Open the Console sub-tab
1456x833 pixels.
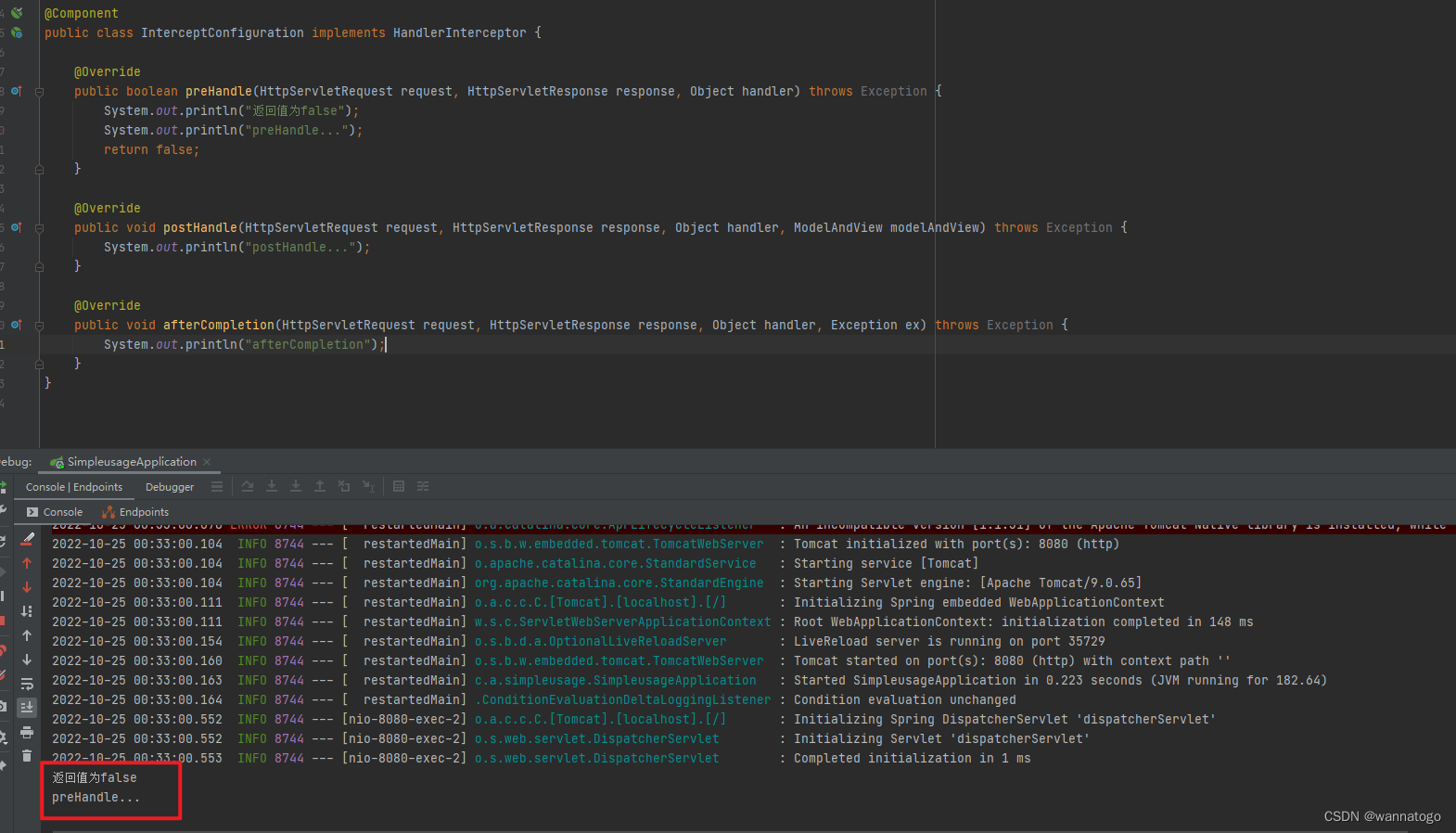pos(55,512)
